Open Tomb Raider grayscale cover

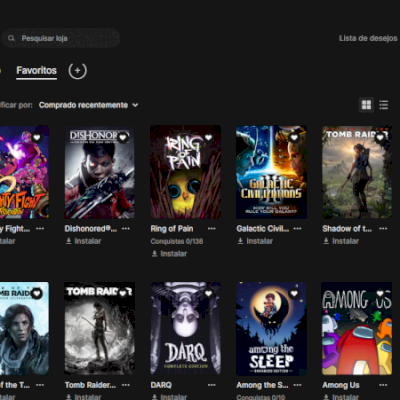pos(99,329)
